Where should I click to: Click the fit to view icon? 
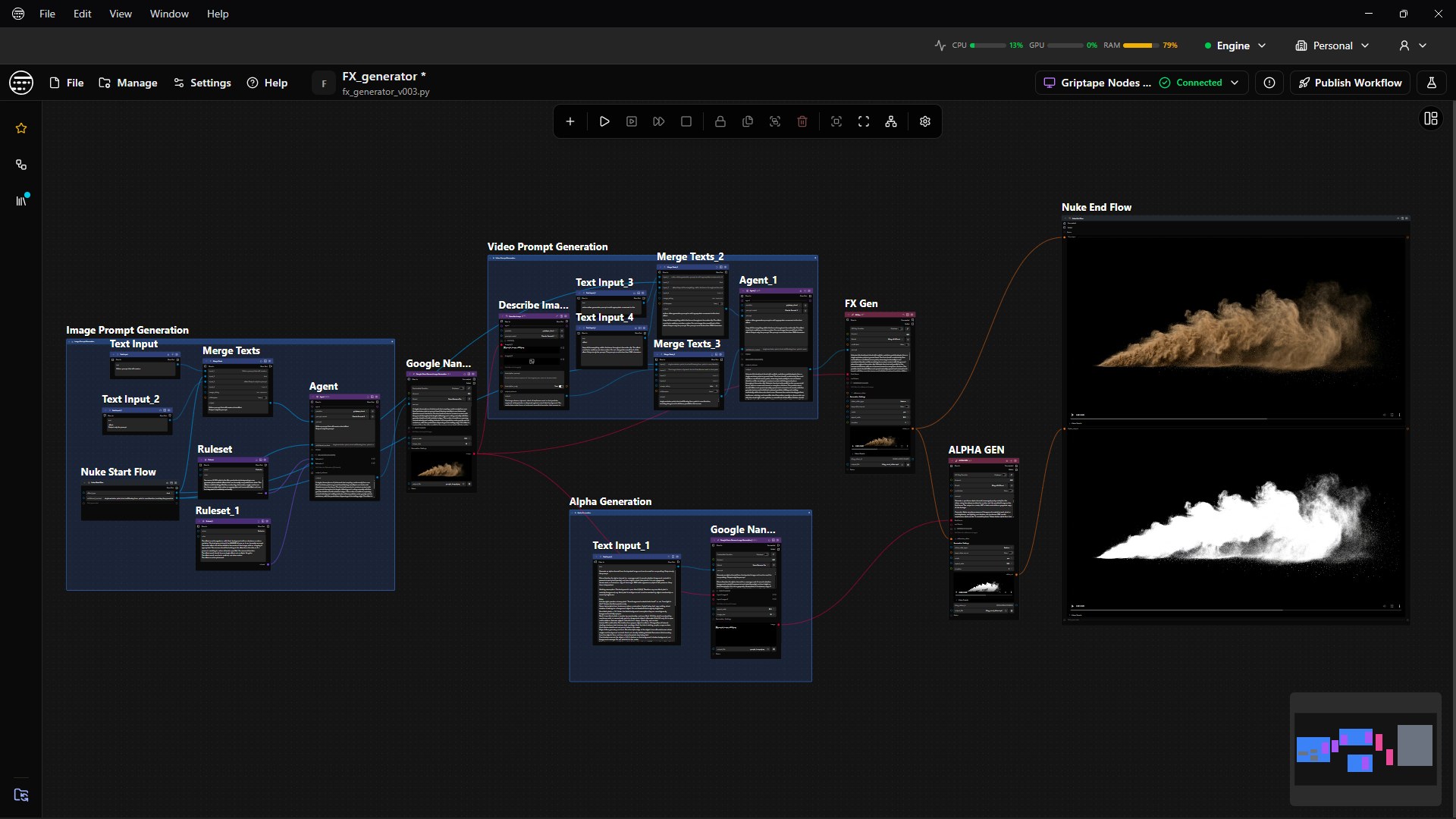click(836, 121)
